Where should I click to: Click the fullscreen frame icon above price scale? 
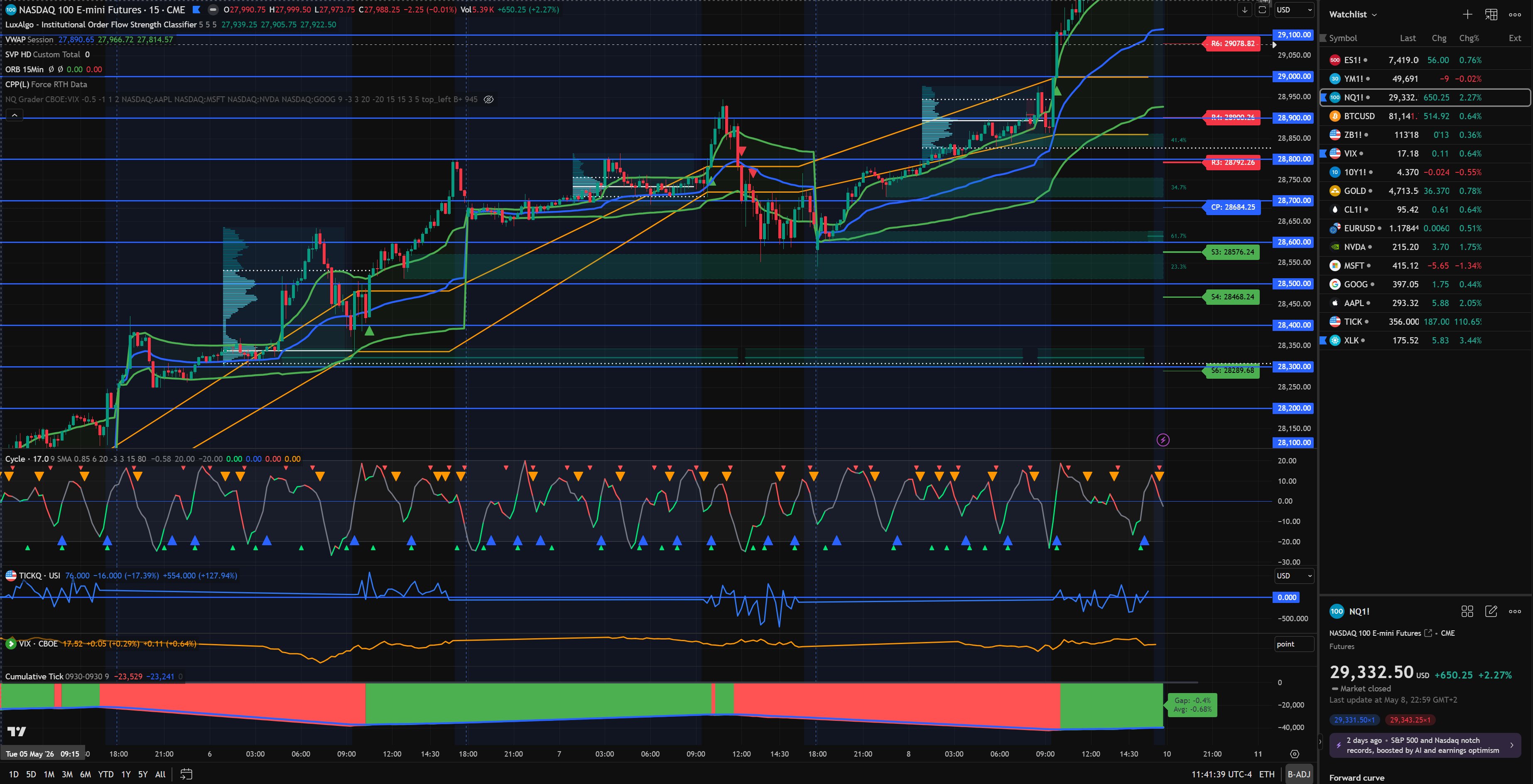pos(1262,10)
